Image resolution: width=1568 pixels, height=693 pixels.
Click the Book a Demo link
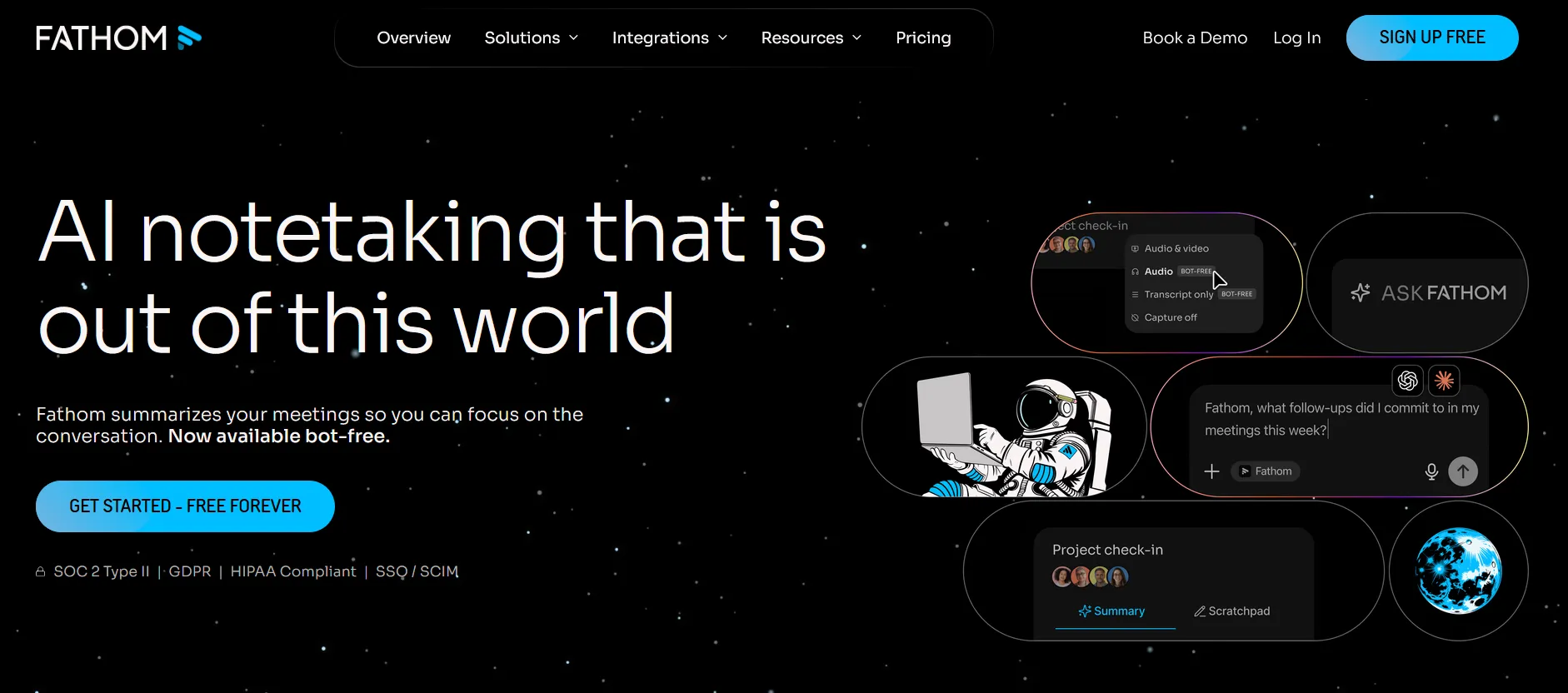coord(1195,37)
